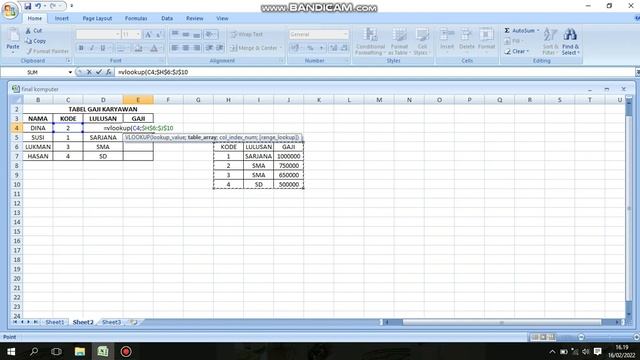The height and width of the screenshot is (360, 640).
Task: Select the Format Painter tool
Action: pos(47,51)
